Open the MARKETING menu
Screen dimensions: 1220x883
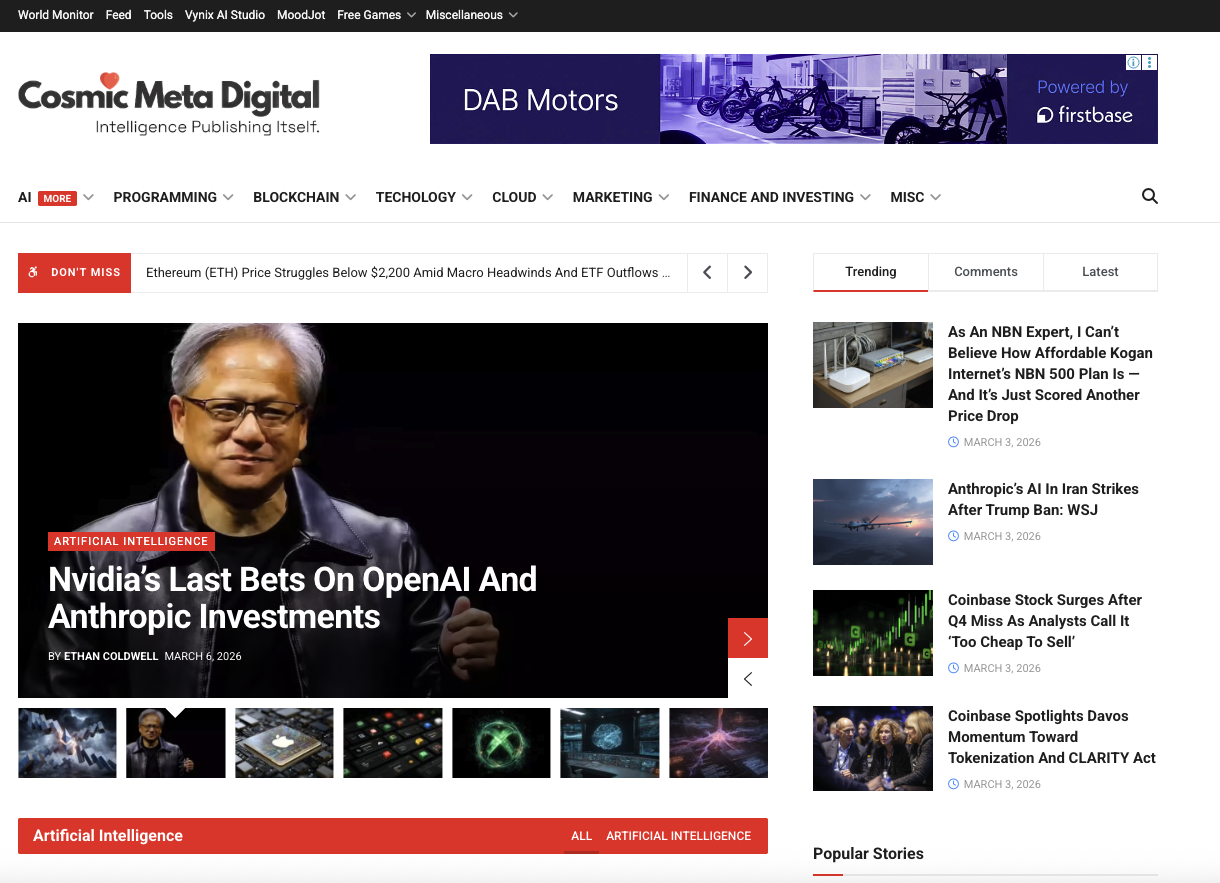click(620, 197)
